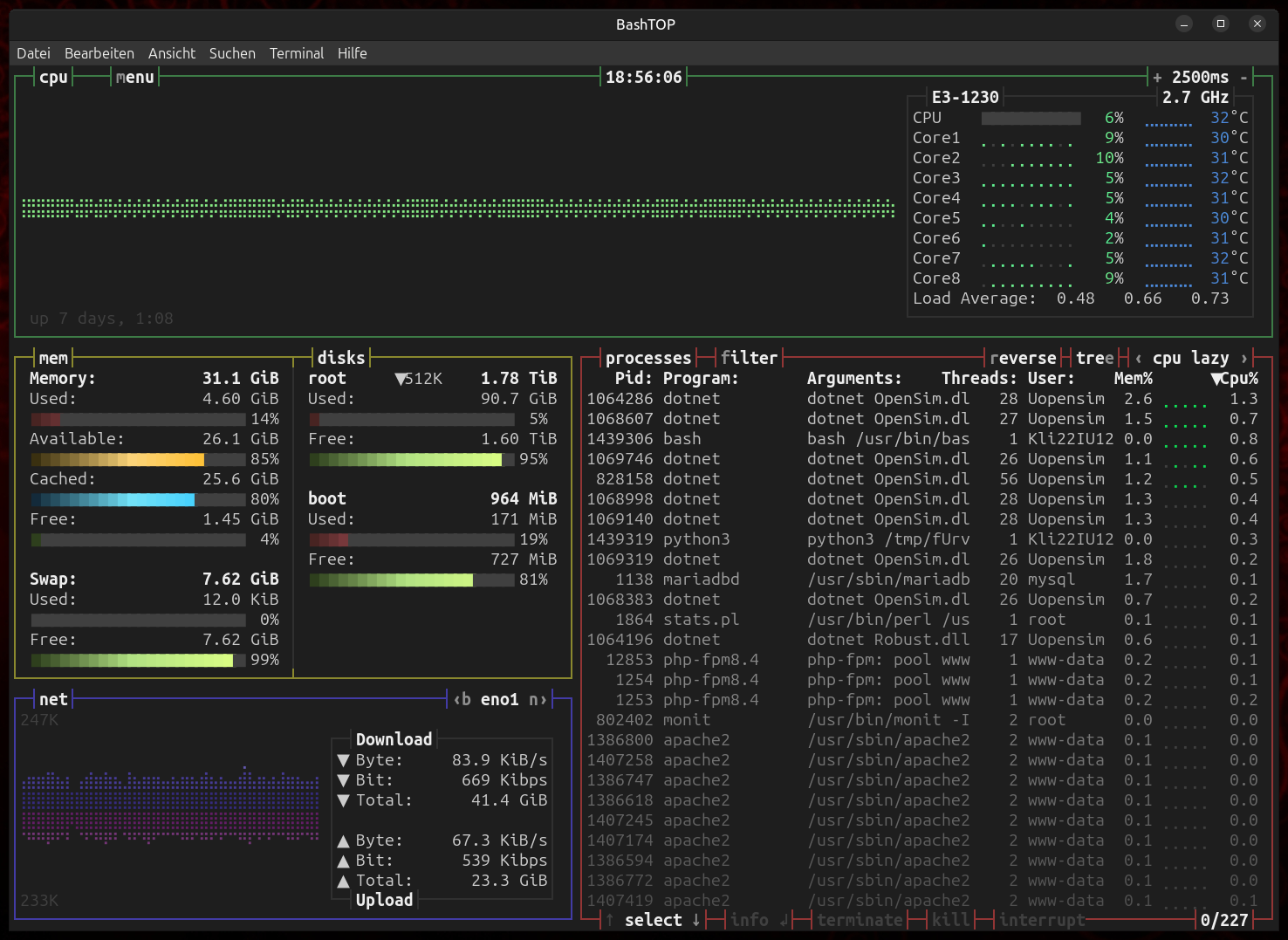Click the root disk Free usage bar
Screen dimensions: 1288x940
point(411,459)
